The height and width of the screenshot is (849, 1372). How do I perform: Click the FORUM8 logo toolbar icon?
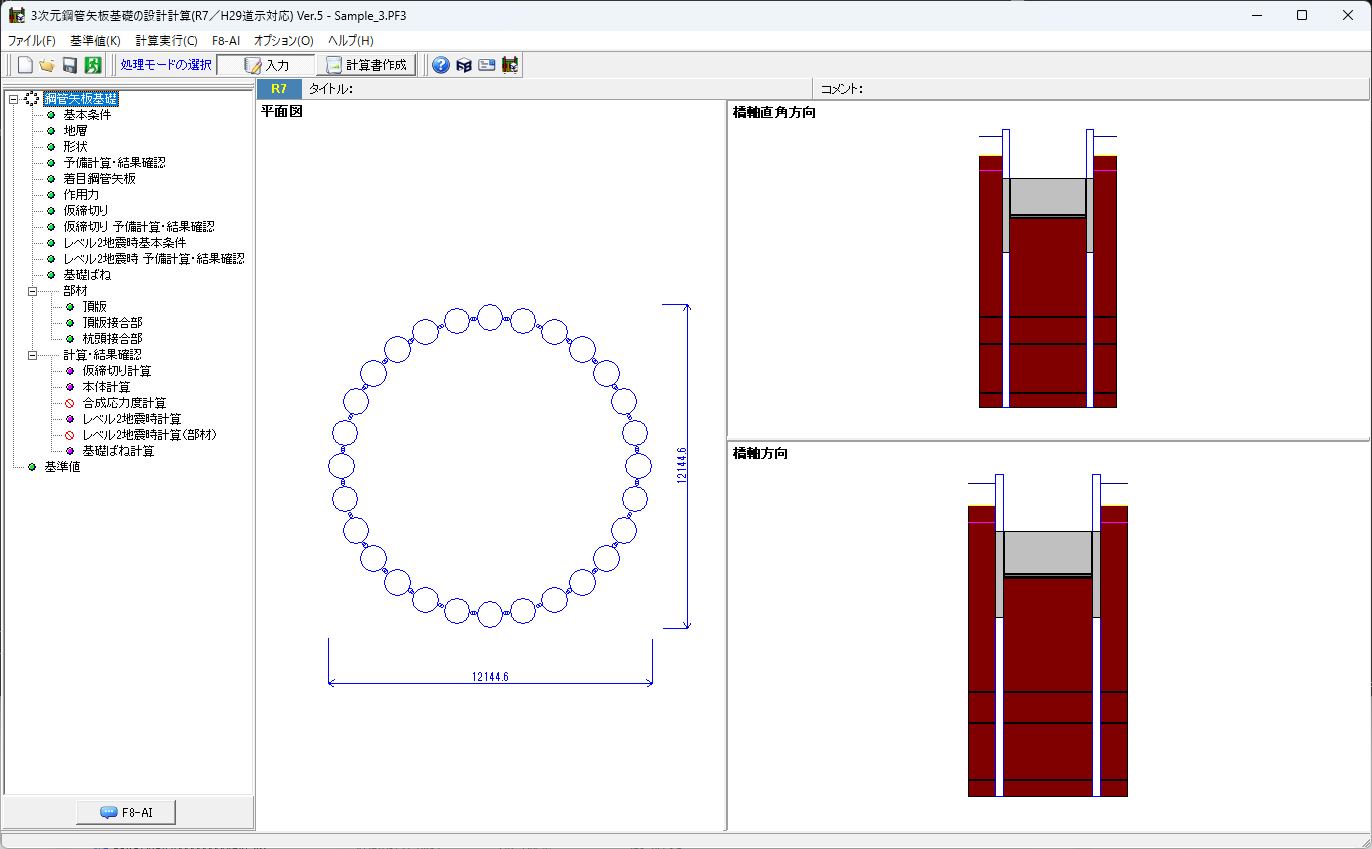tap(464, 65)
